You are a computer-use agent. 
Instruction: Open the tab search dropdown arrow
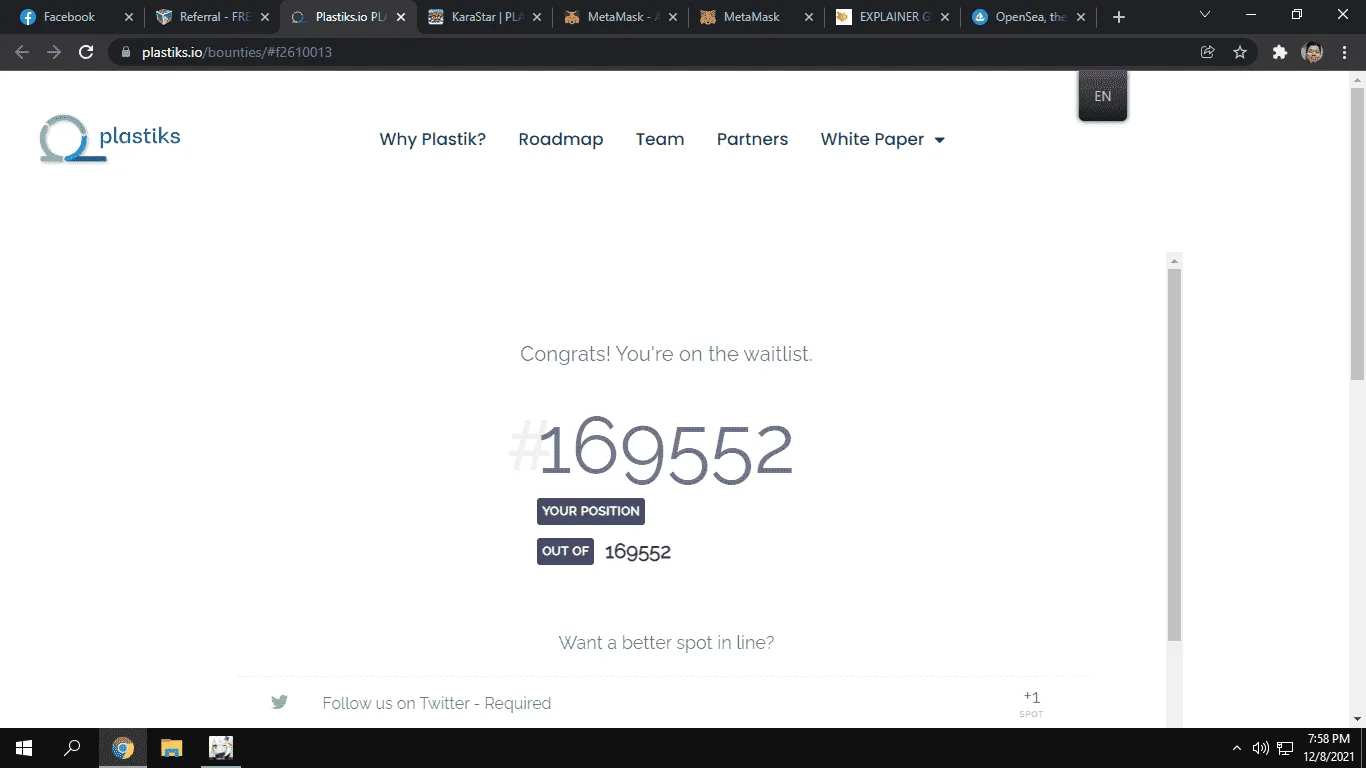pyautogui.click(x=1204, y=15)
